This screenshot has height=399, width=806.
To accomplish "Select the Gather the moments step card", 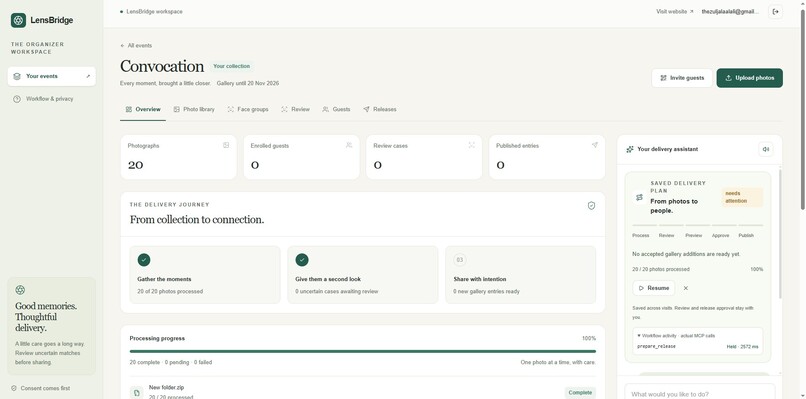I will tap(205, 275).
